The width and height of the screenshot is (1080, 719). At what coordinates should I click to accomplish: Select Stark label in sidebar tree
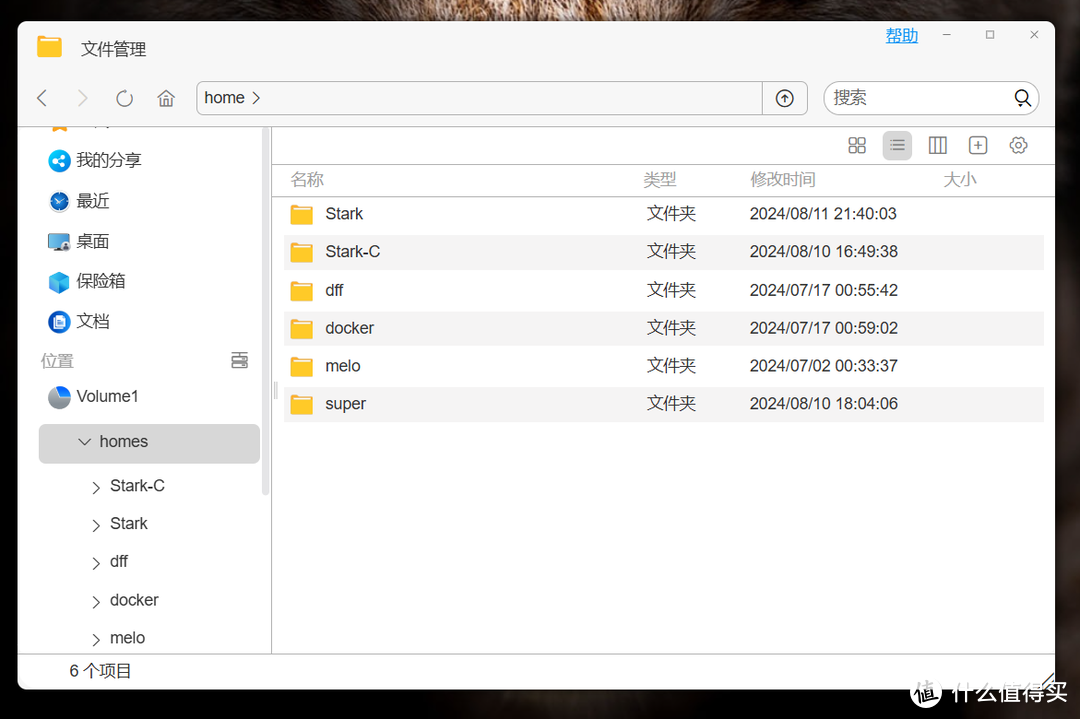[129, 524]
